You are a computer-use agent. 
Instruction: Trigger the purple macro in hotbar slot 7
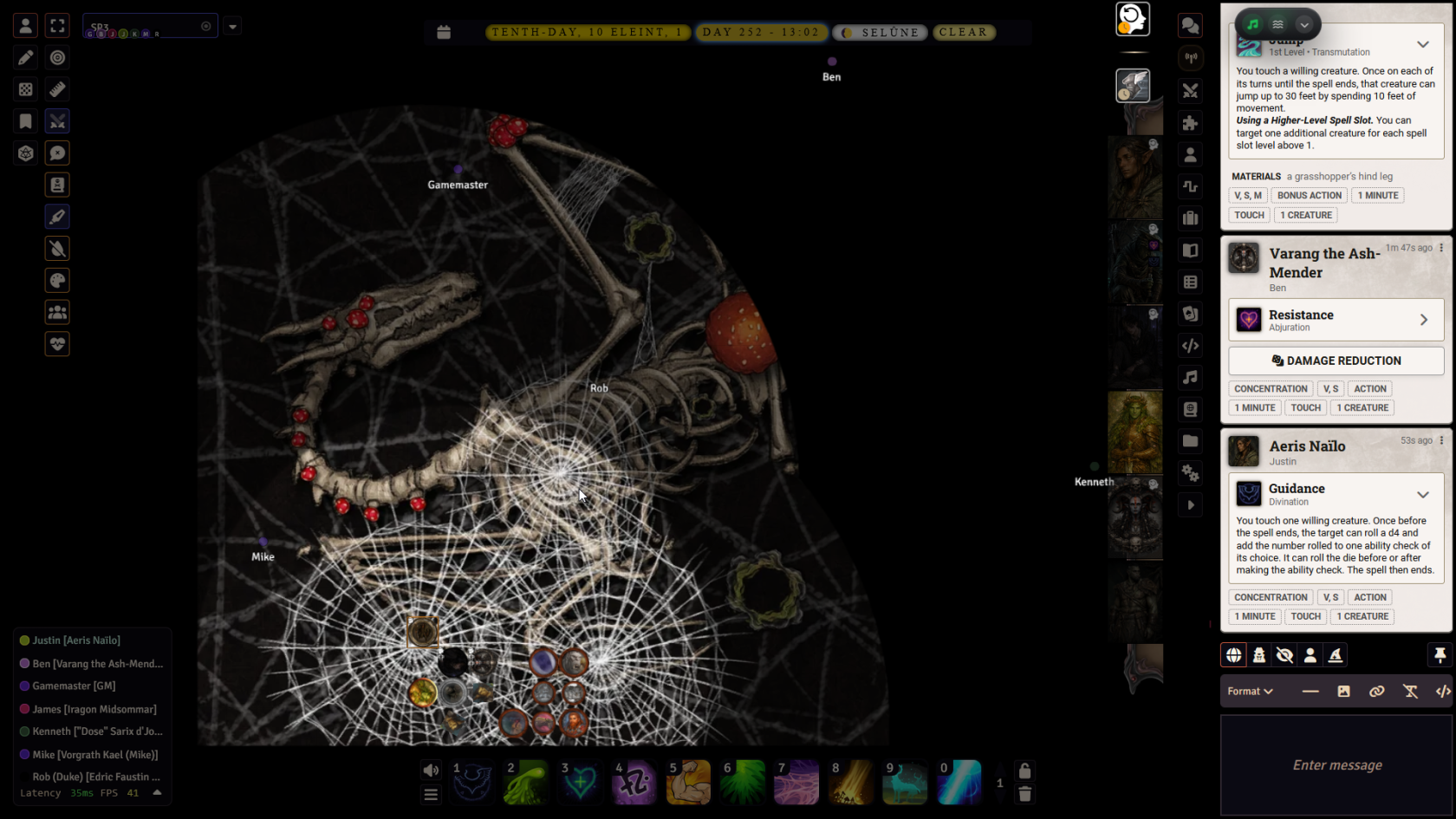tap(796, 782)
